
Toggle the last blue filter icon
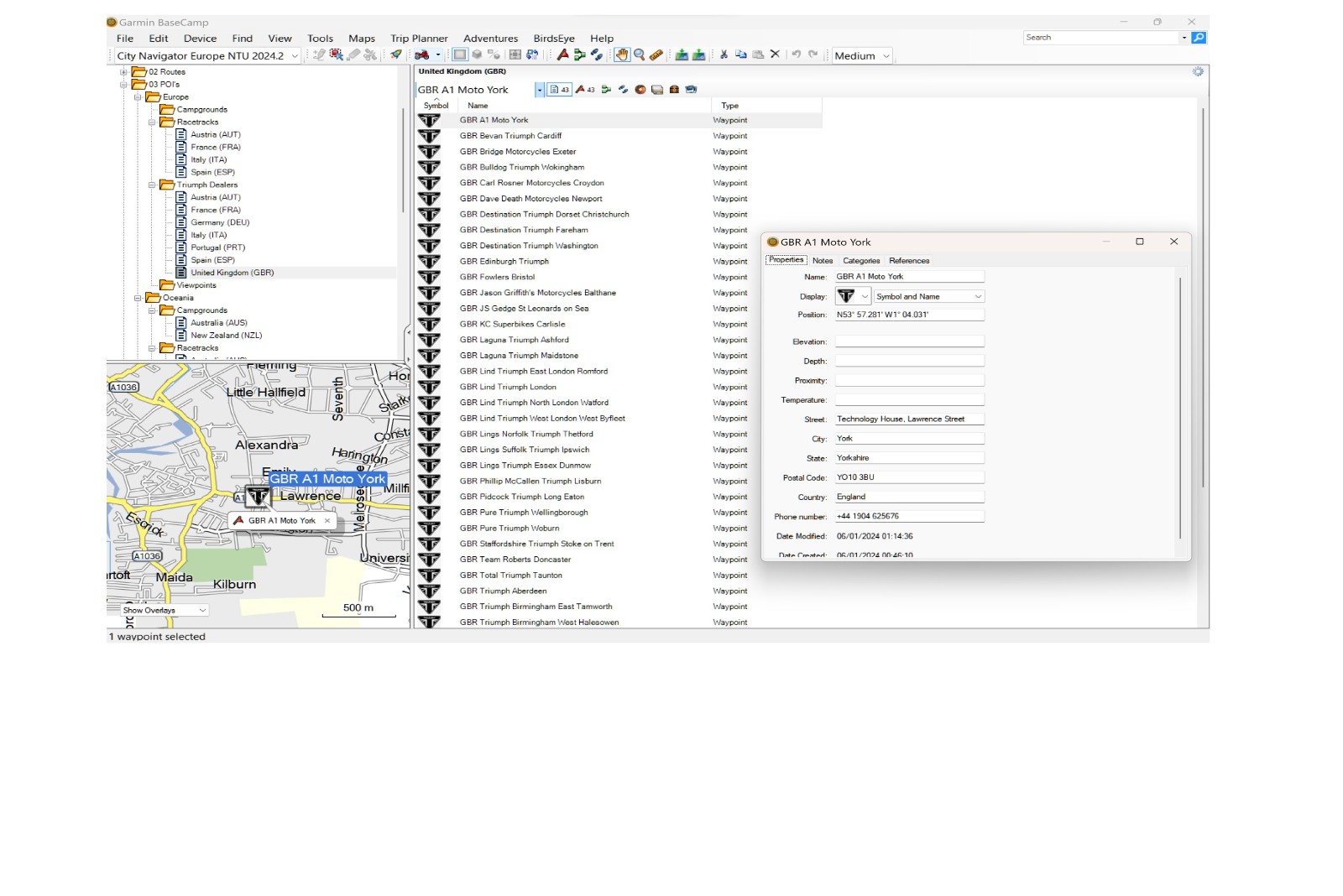click(x=691, y=90)
